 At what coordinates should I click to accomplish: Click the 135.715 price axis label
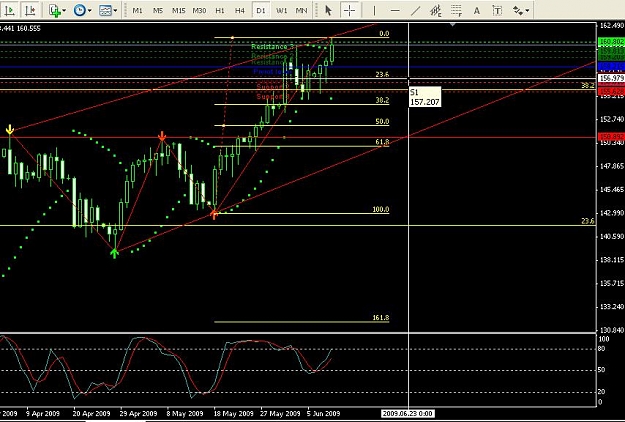tap(612, 283)
